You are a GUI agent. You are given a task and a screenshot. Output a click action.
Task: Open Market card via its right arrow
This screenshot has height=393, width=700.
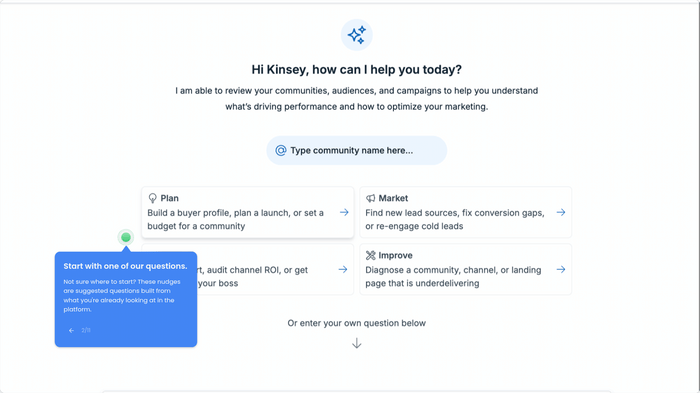click(x=561, y=213)
